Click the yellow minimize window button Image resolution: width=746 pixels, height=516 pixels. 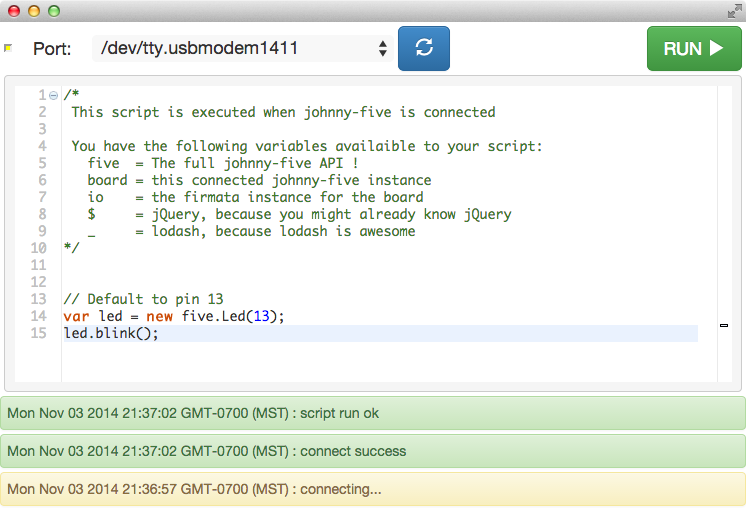33,11
